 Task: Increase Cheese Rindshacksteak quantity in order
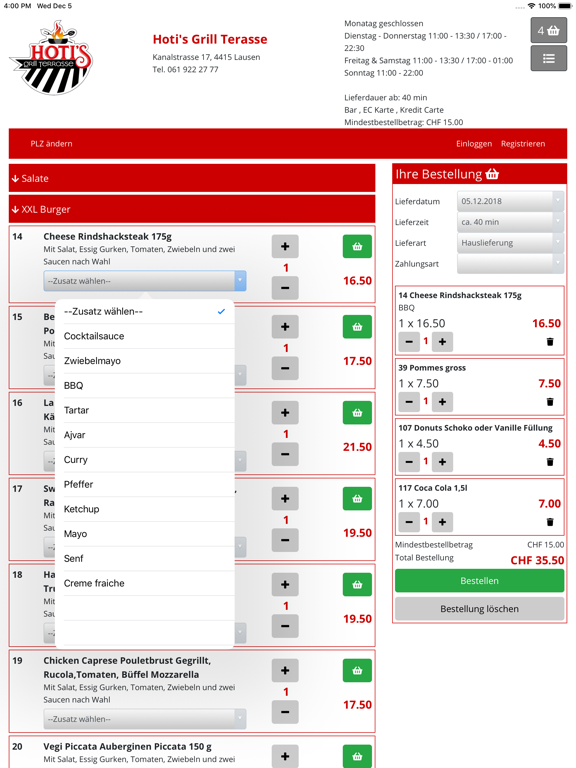tap(442, 342)
